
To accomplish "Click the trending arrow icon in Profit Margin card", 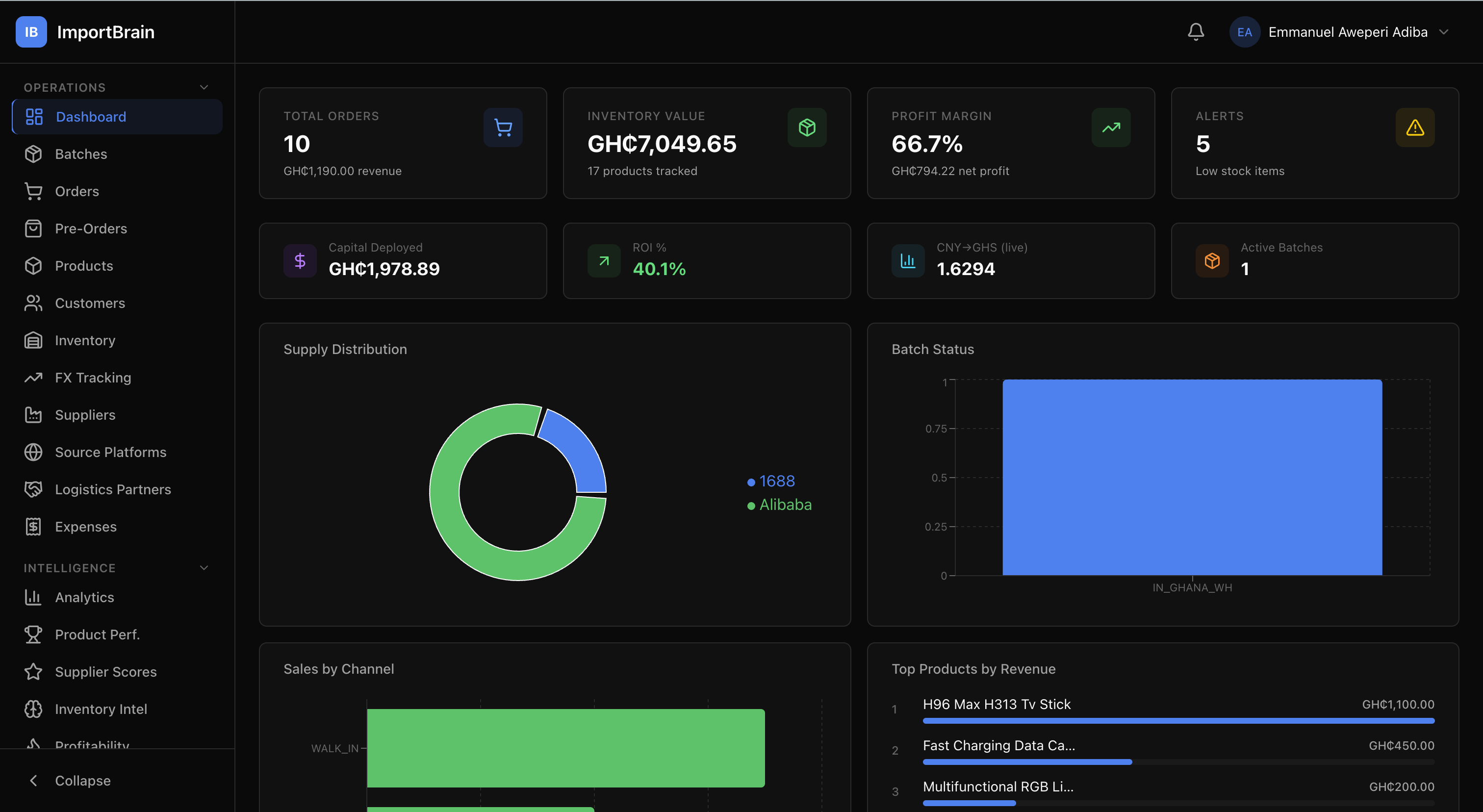I will coord(1111,127).
